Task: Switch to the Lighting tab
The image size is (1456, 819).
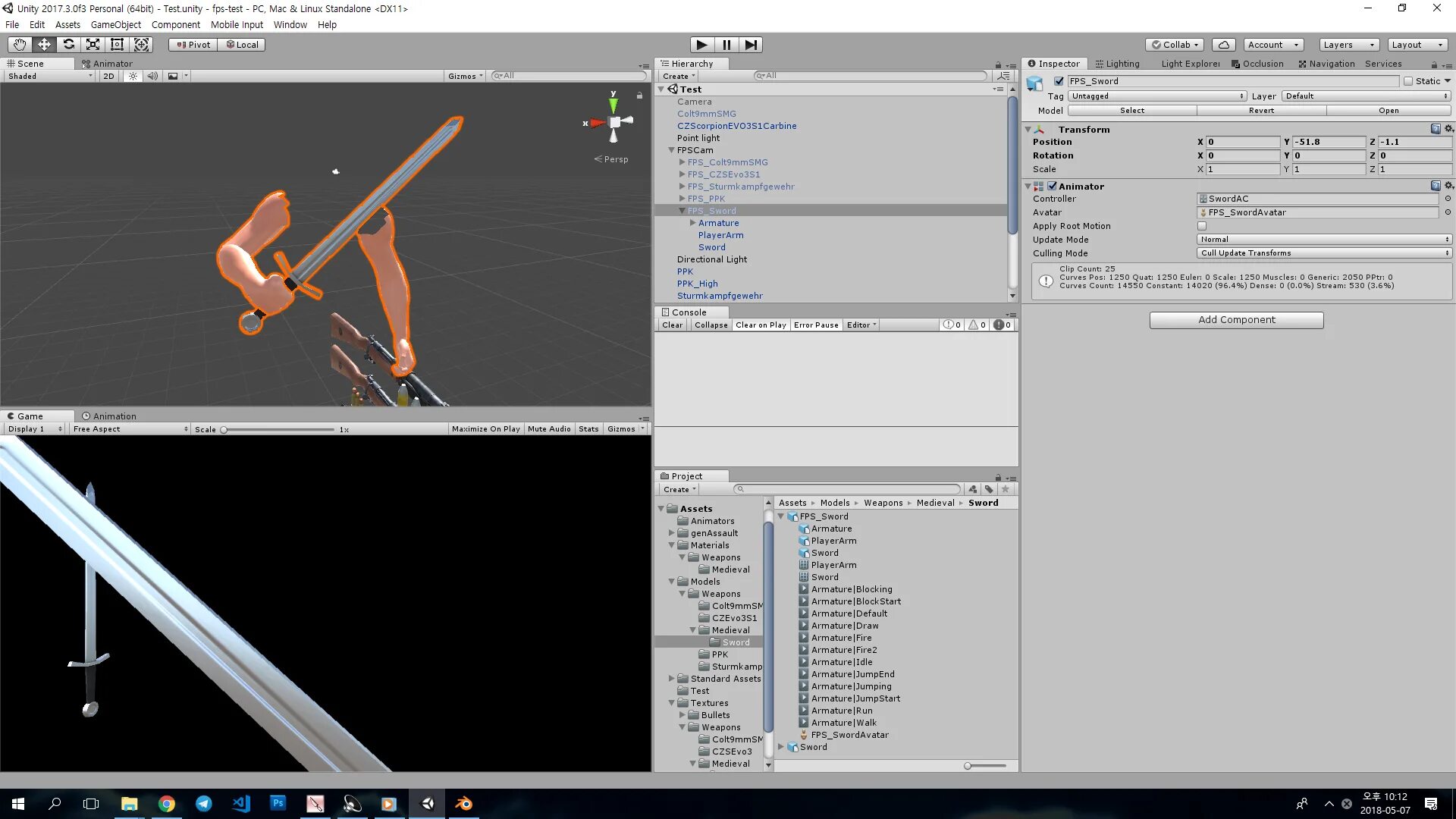Action: point(1117,64)
